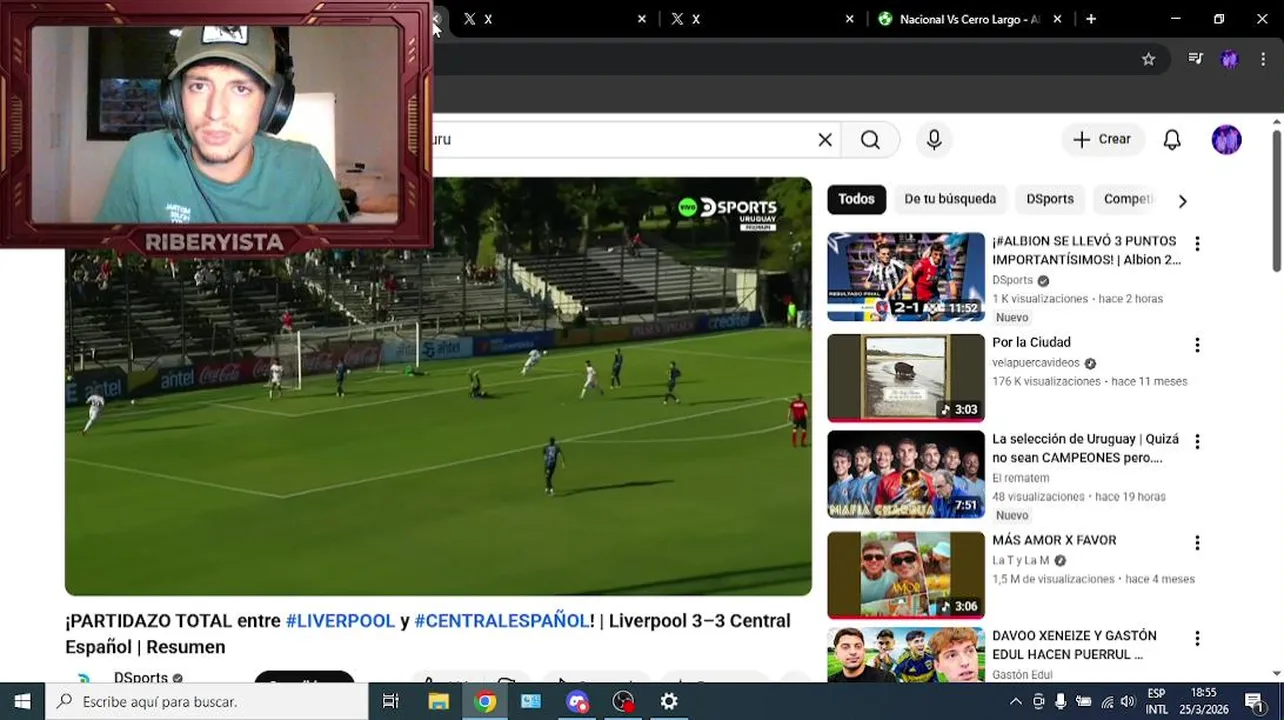Open options for MÁS AMOR X FAVOR video

(1197, 543)
